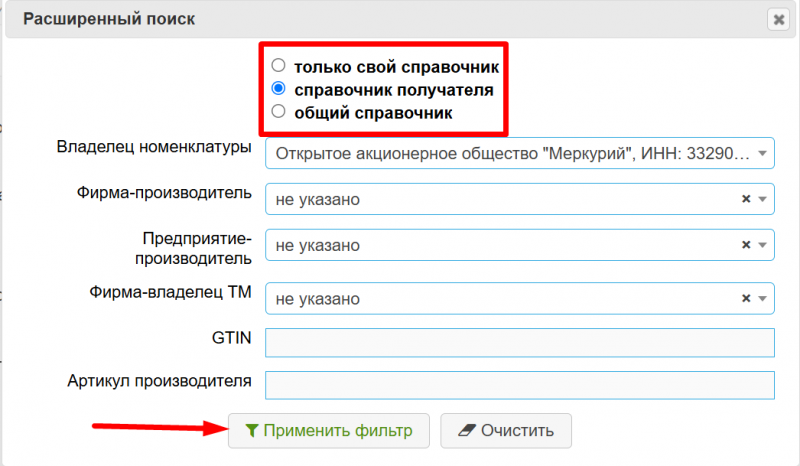Screen dimensions: 800x466
Task: Click the Артикул производителя text field
Action: (x=520, y=385)
